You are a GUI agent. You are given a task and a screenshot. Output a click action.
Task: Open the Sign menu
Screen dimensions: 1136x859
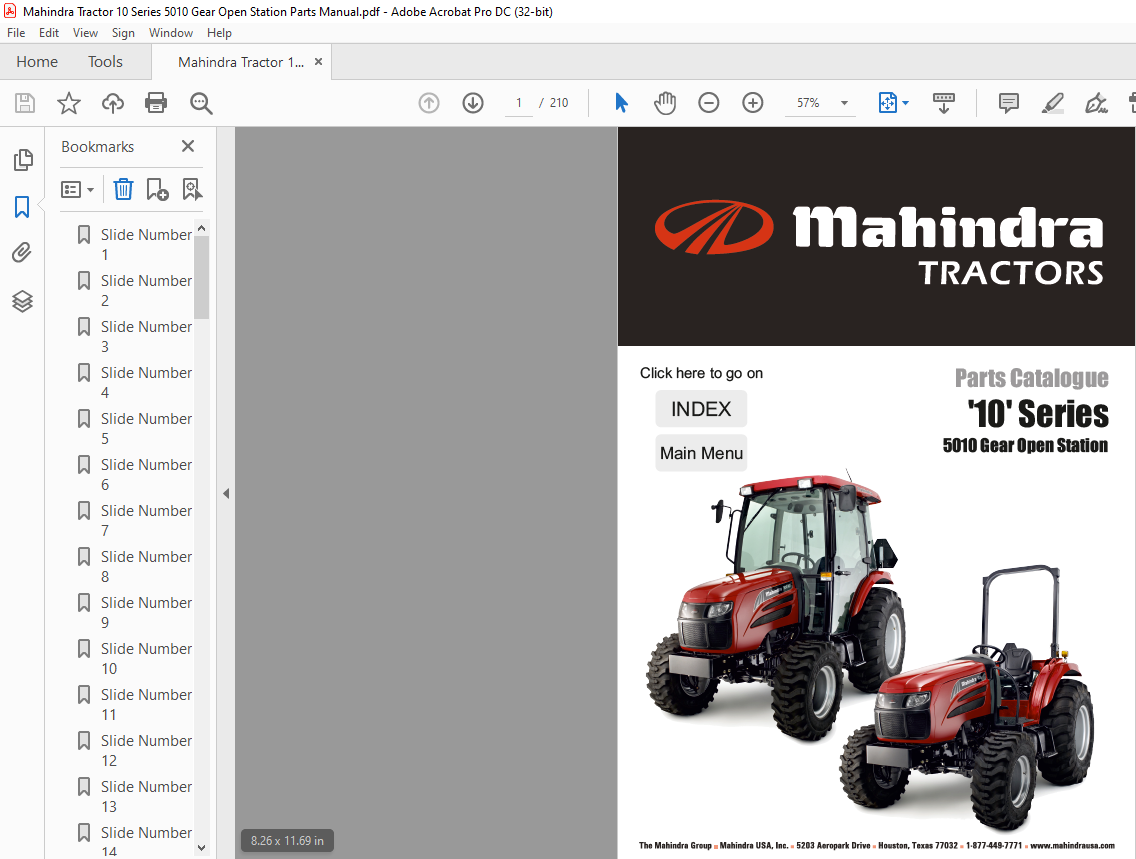click(123, 33)
